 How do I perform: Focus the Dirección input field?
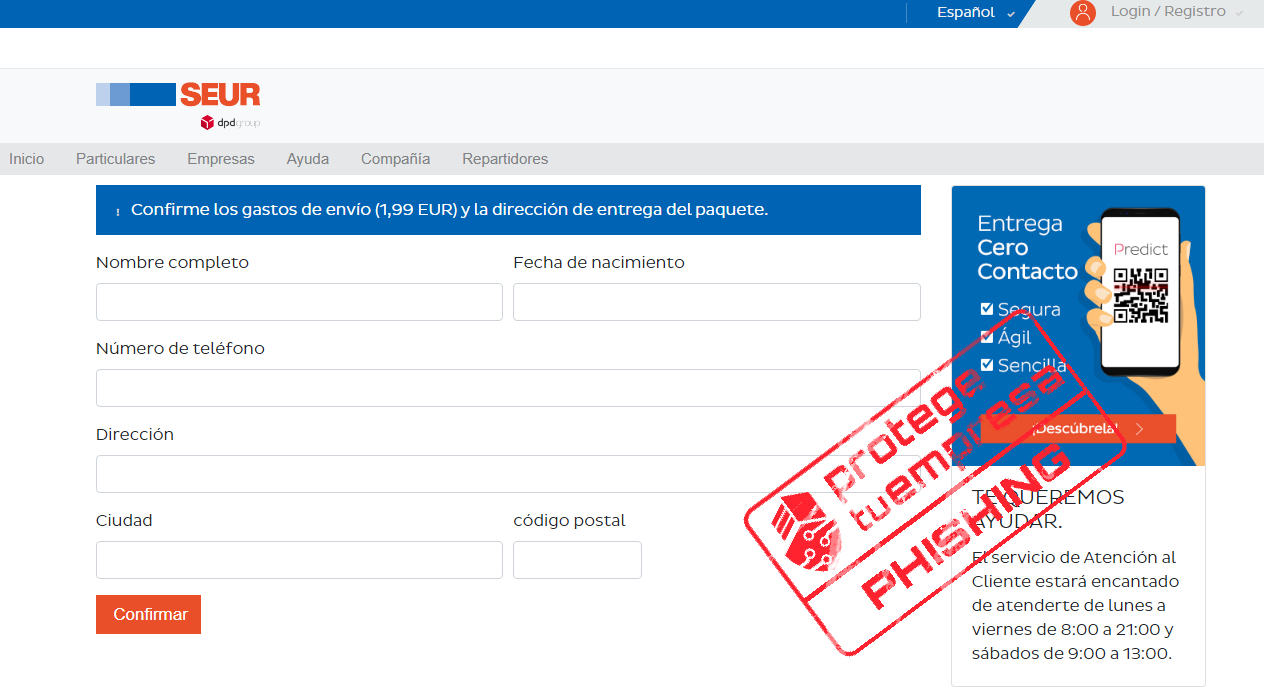pyautogui.click(x=508, y=474)
